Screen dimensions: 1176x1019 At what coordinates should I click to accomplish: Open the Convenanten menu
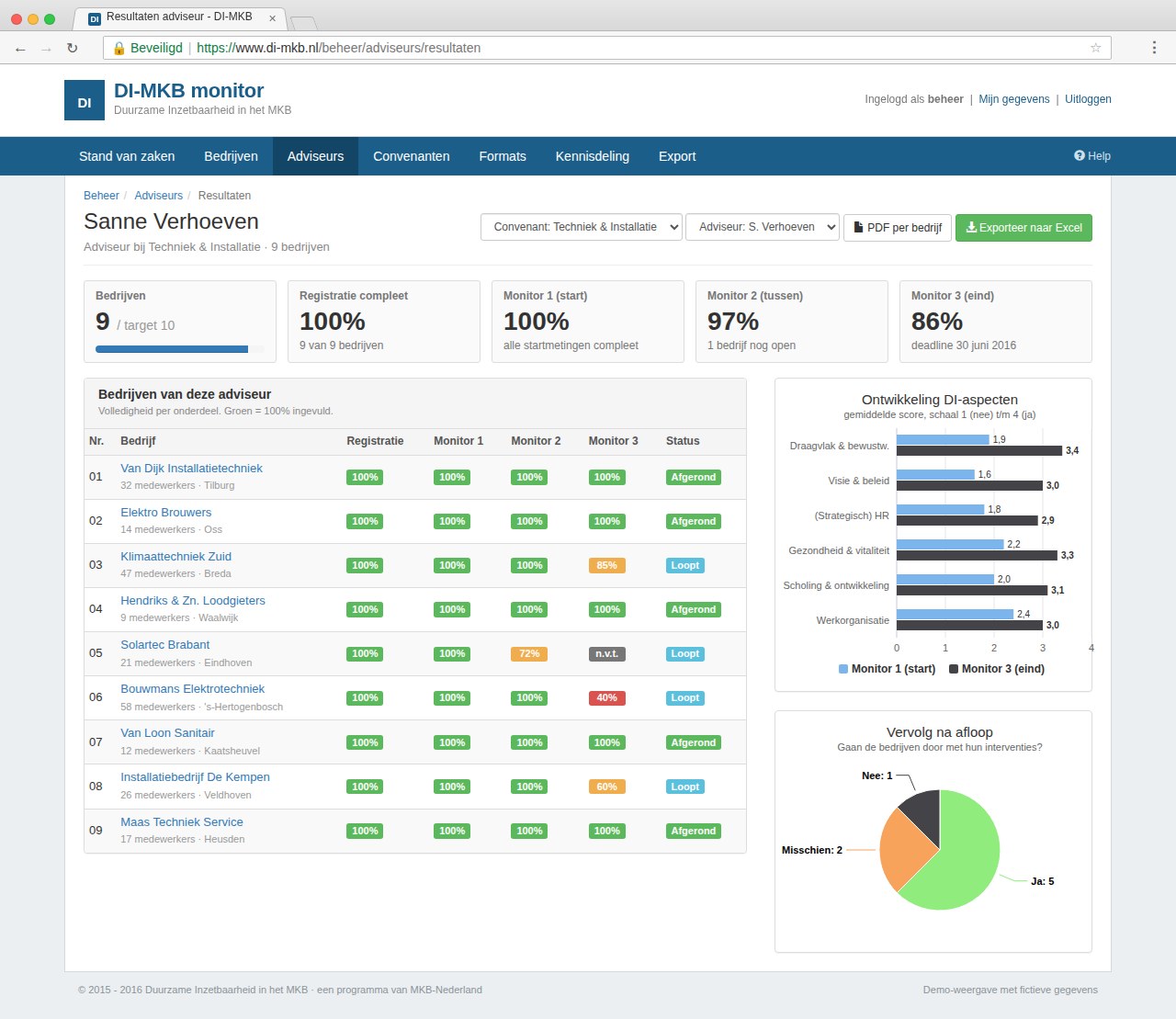[x=412, y=156]
